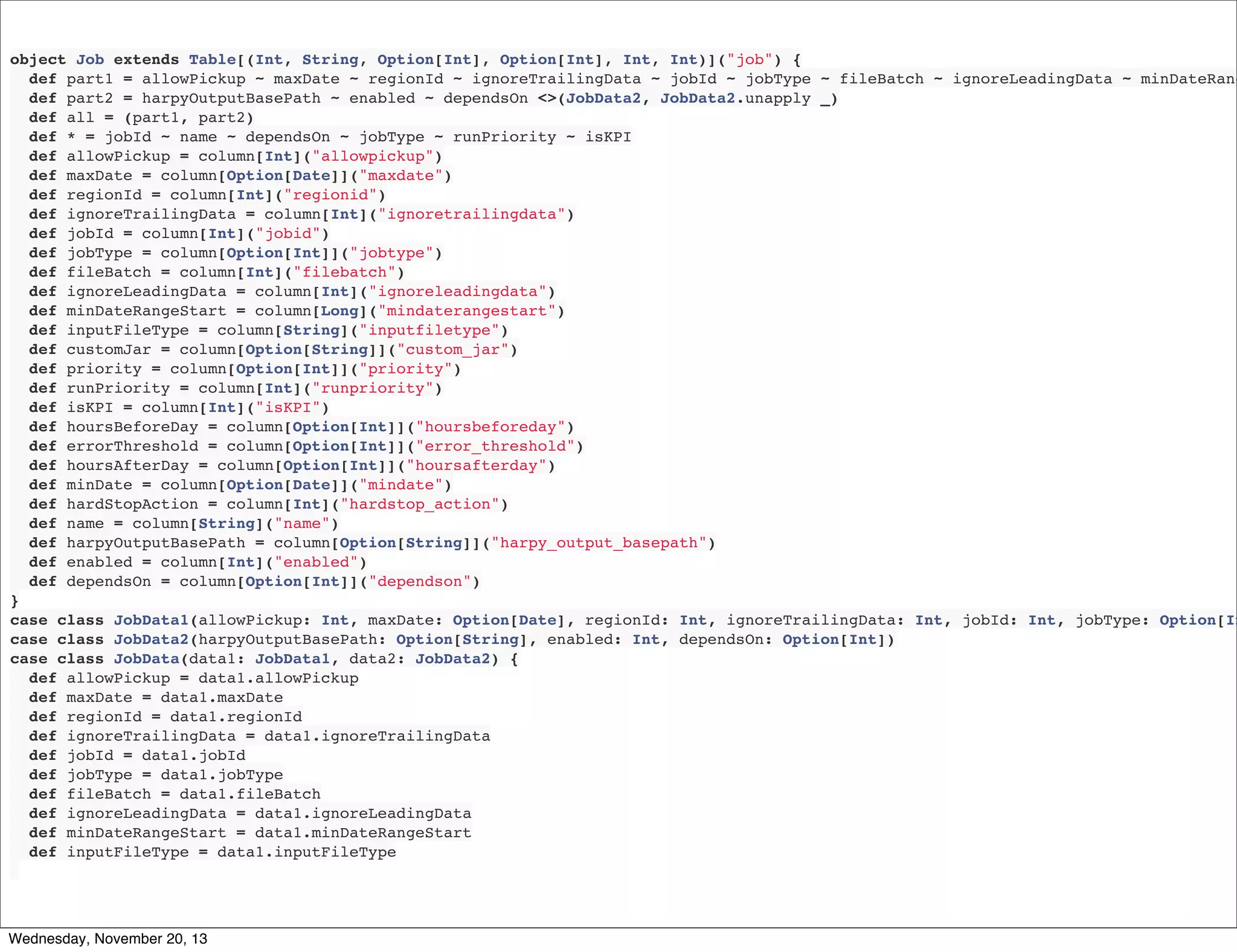Click the "object Job extends Table" declaration line
Image resolution: width=1237 pixels, height=952 pixels.
[405, 60]
